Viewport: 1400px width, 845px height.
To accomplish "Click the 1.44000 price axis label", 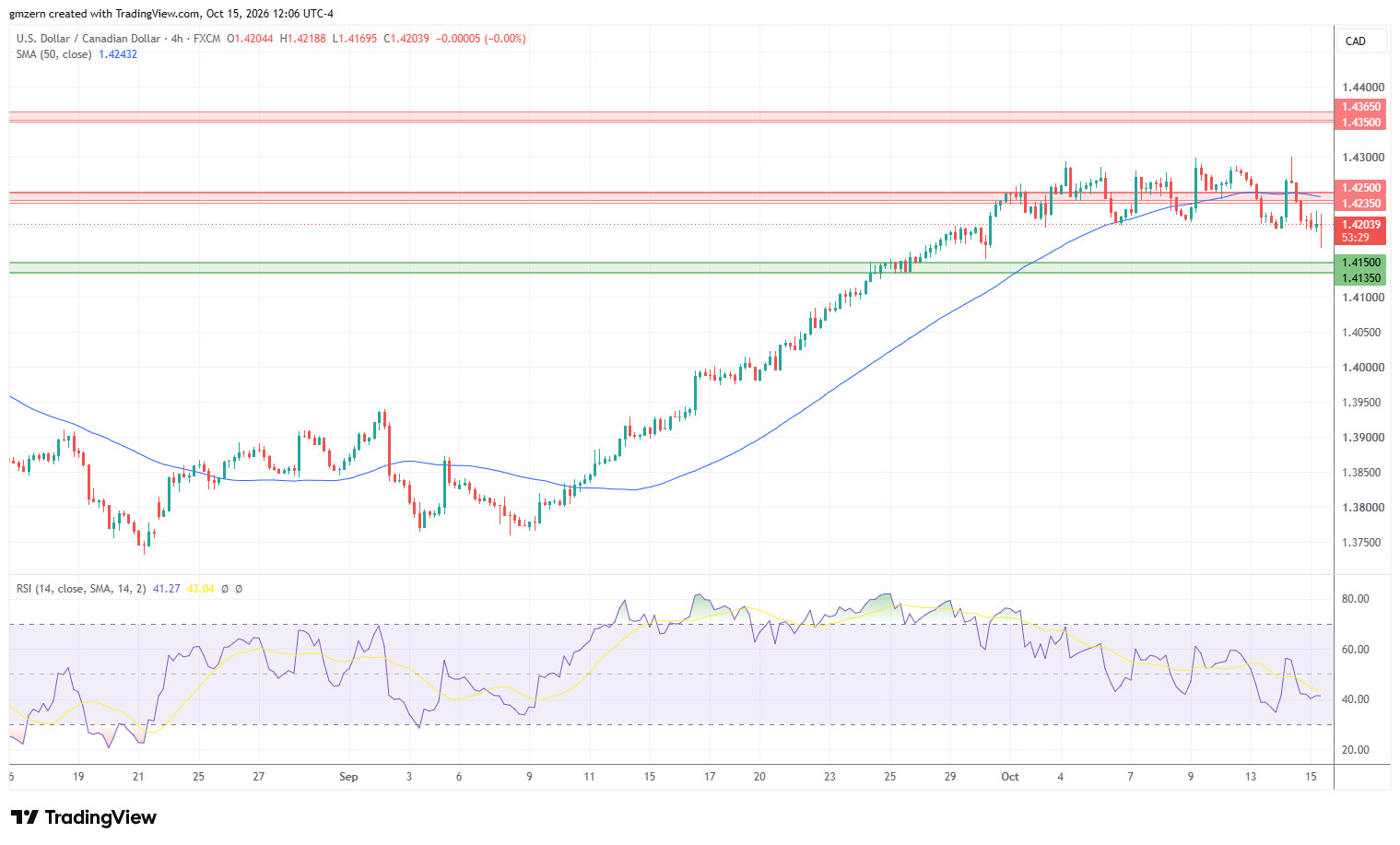I will 1363,88.
